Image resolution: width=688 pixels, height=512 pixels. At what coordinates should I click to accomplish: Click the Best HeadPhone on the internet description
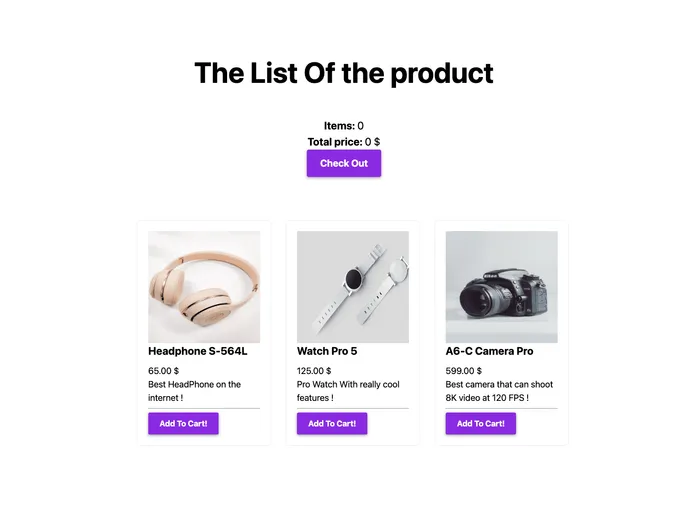coord(194,391)
